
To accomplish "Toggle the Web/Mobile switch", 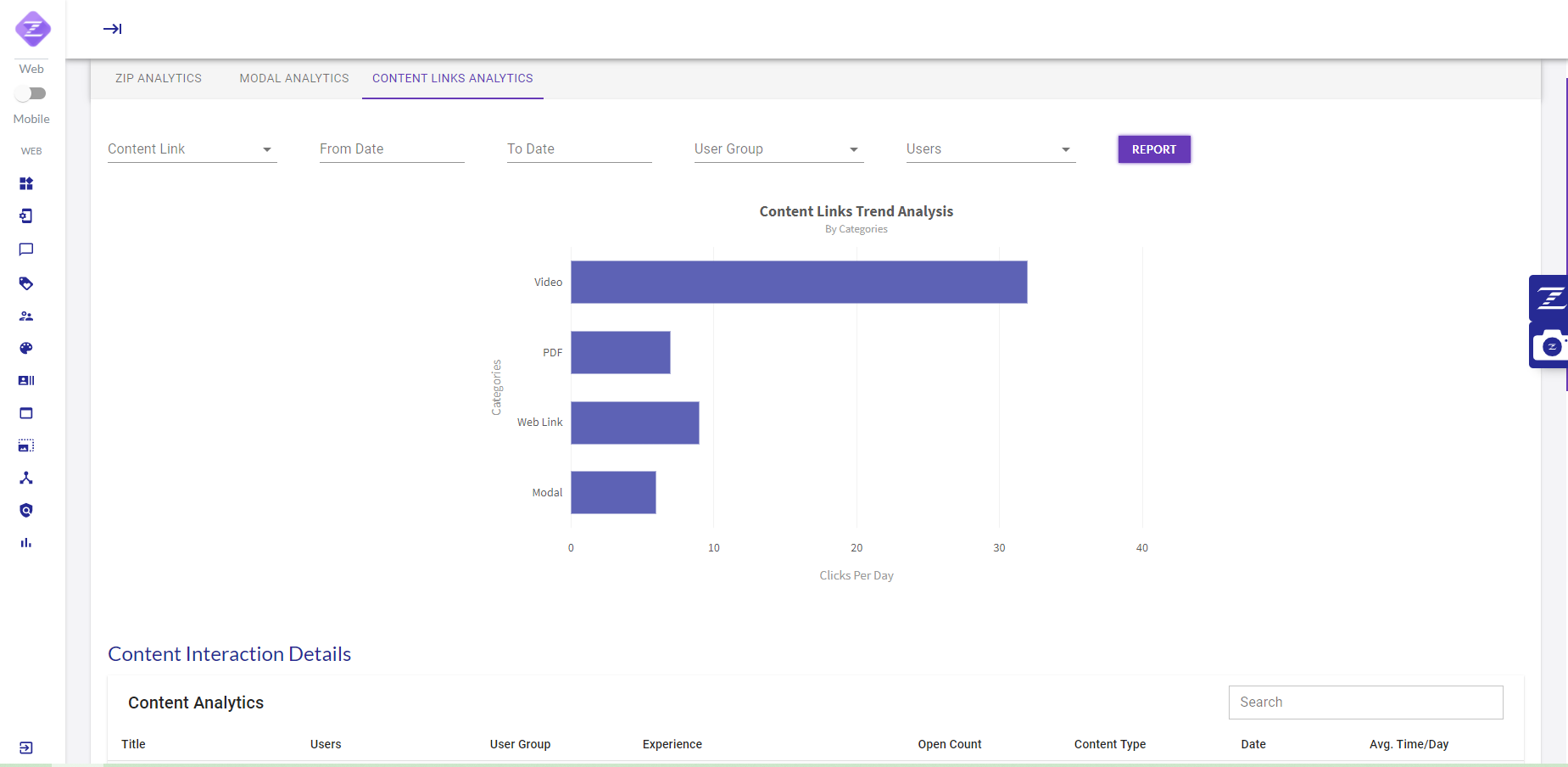I will pyautogui.click(x=31, y=93).
